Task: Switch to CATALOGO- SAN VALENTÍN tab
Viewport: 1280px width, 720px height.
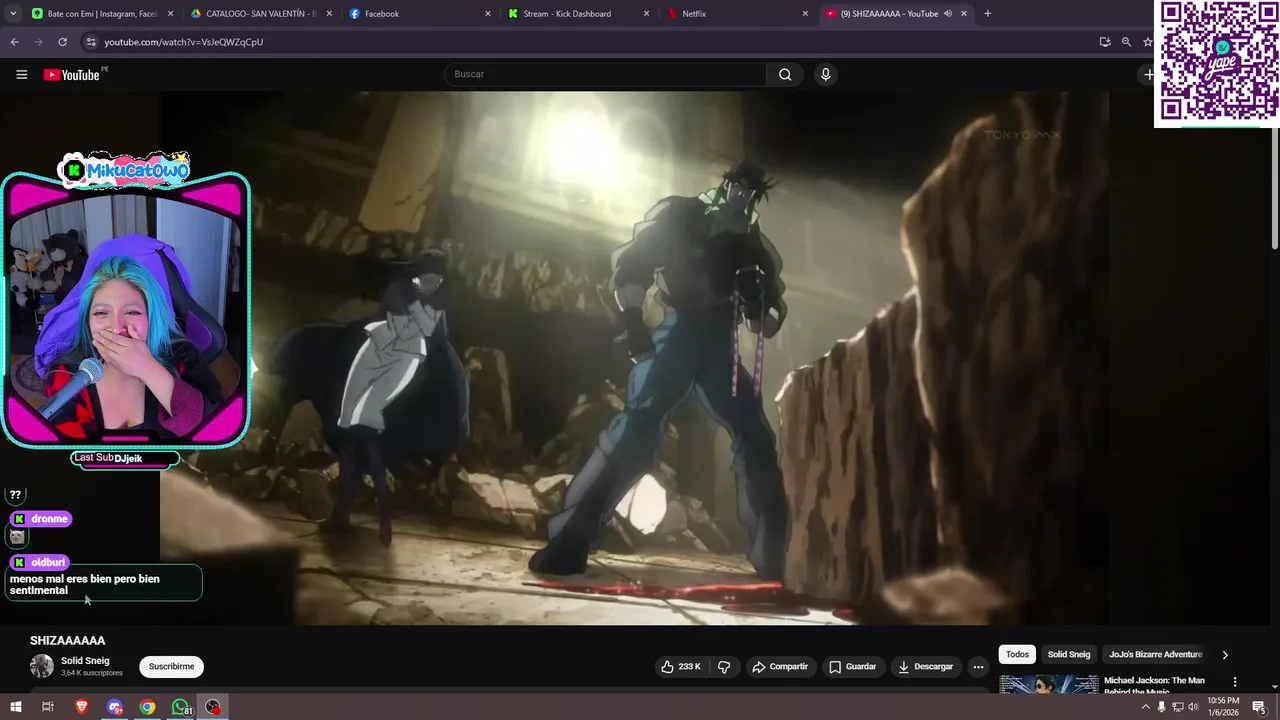Action: (x=260, y=14)
